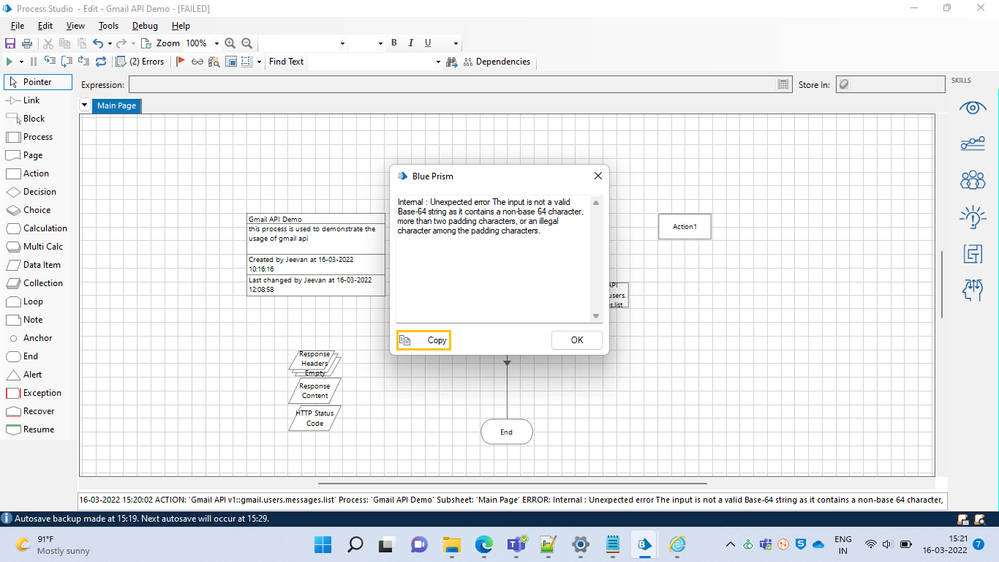The height and width of the screenshot is (562, 999).
Task: Click OK in the Blue Prism dialog
Action: click(x=577, y=340)
